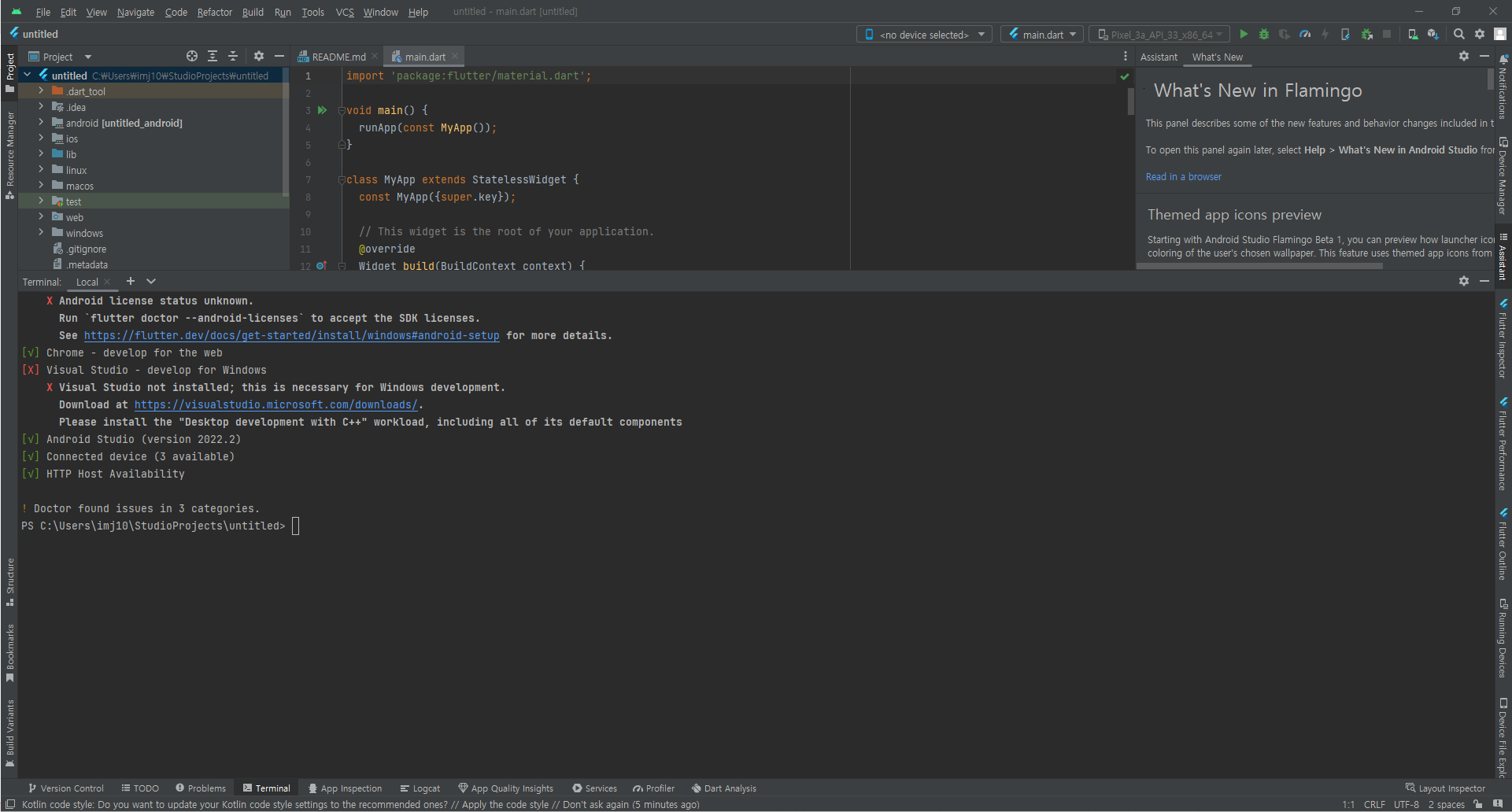Viewport: 1512px width, 812px height.
Task: Click CRLF line separator in status bar
Action: (x=1374, y=804)
